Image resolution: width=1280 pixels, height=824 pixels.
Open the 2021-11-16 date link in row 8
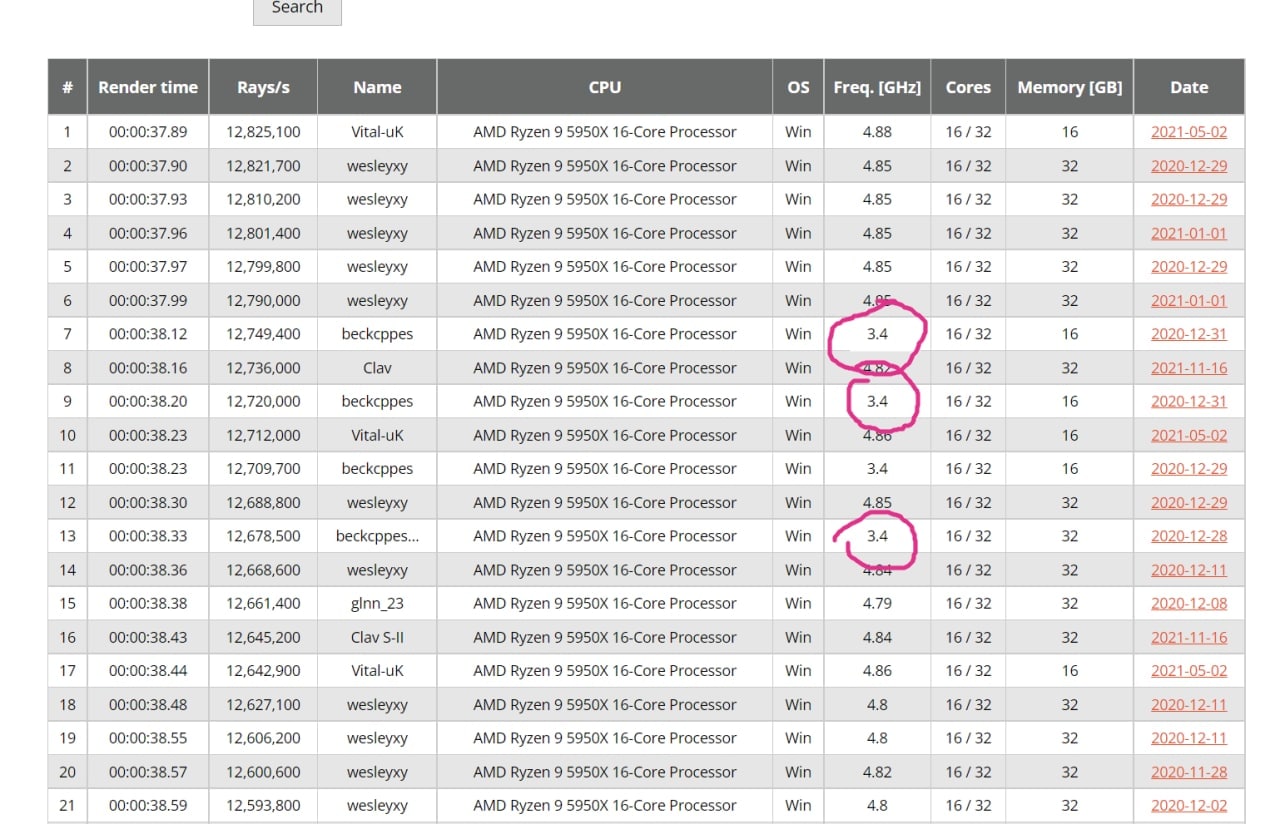(1189, 368)
